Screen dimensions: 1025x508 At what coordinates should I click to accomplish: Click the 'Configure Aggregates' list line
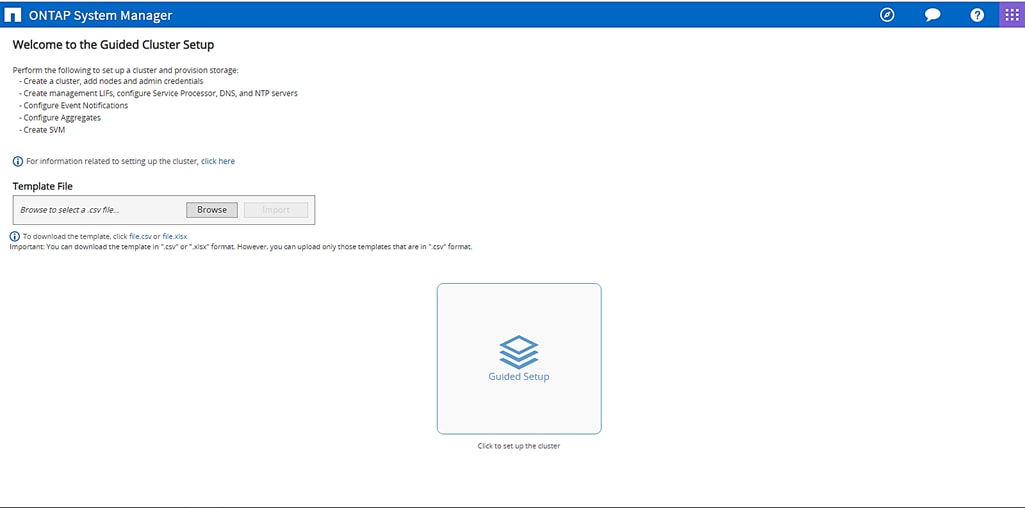(x=60, y=118)
